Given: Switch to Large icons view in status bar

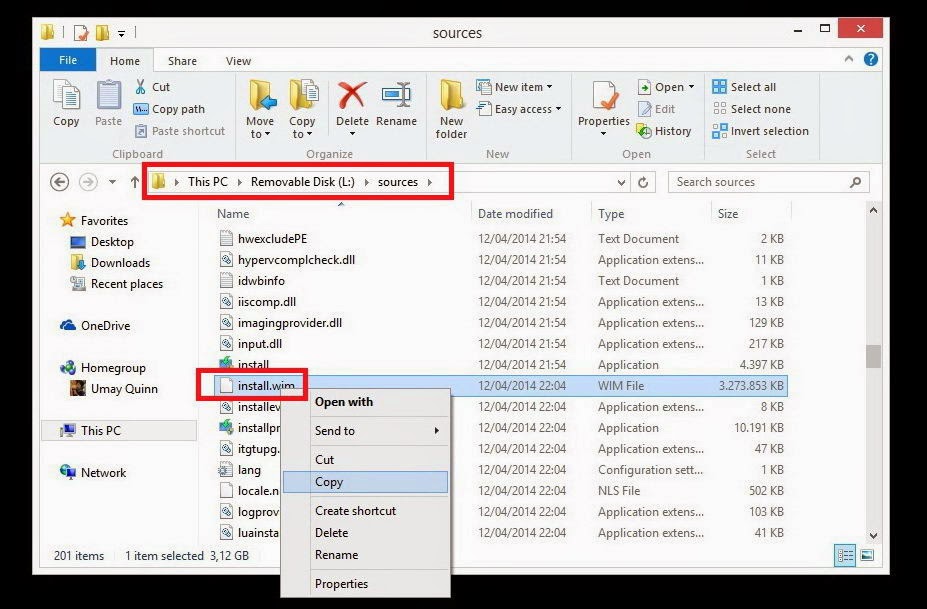Looking at the screenshot, I should pyautogui.click(x=867, y=555).
